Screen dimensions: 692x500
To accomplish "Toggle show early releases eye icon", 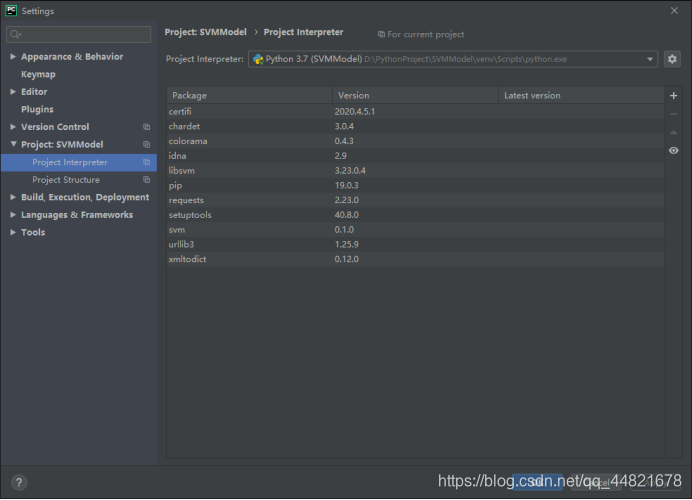I will pos(673,150).
